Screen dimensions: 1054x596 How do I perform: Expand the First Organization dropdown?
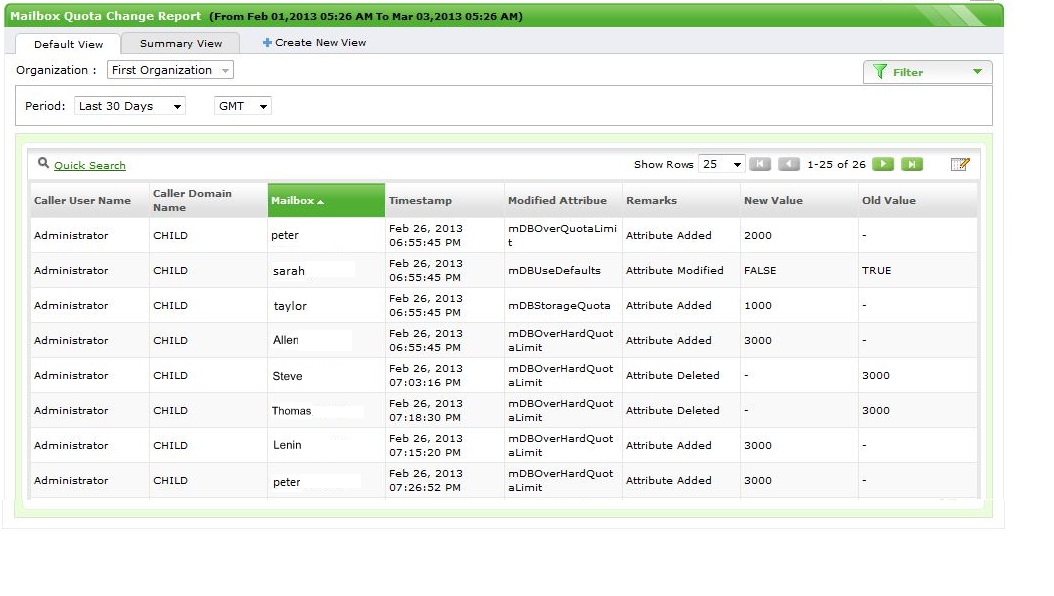pos(170,71)
